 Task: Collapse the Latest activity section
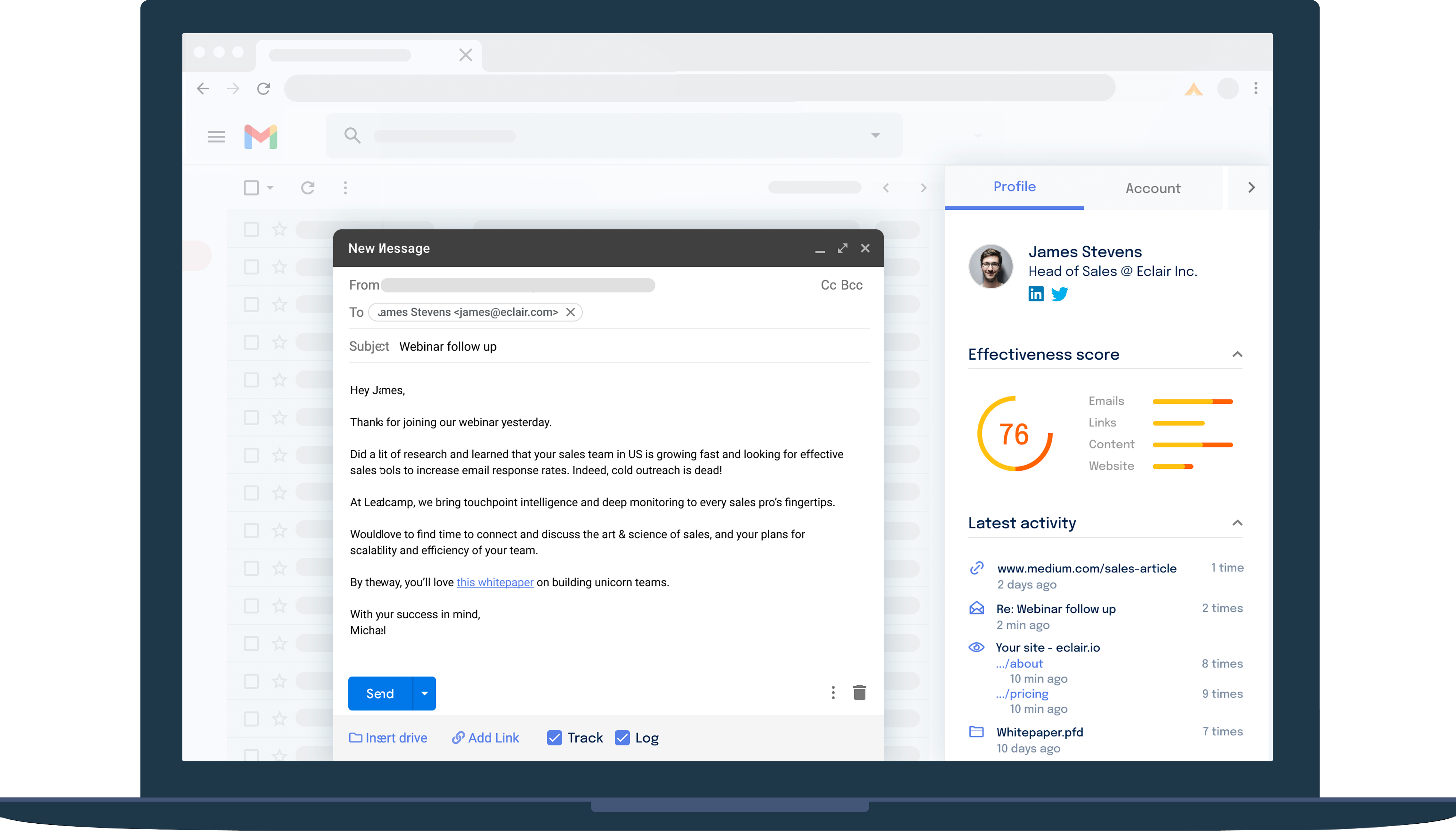point(1237,523)
